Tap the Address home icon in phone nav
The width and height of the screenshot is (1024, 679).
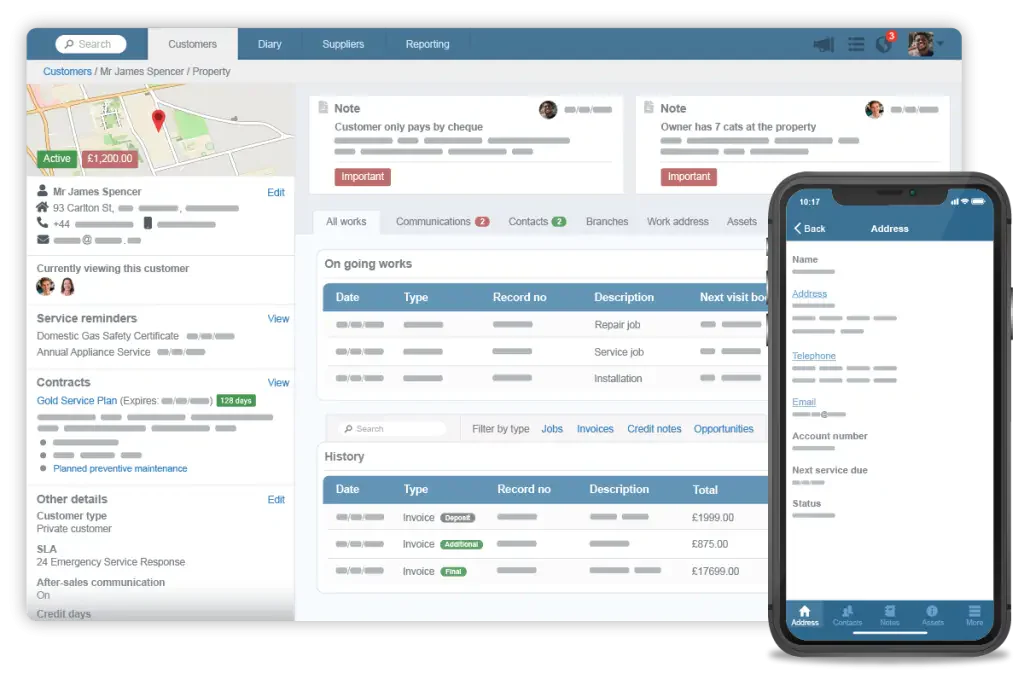[x=805, y=614]
